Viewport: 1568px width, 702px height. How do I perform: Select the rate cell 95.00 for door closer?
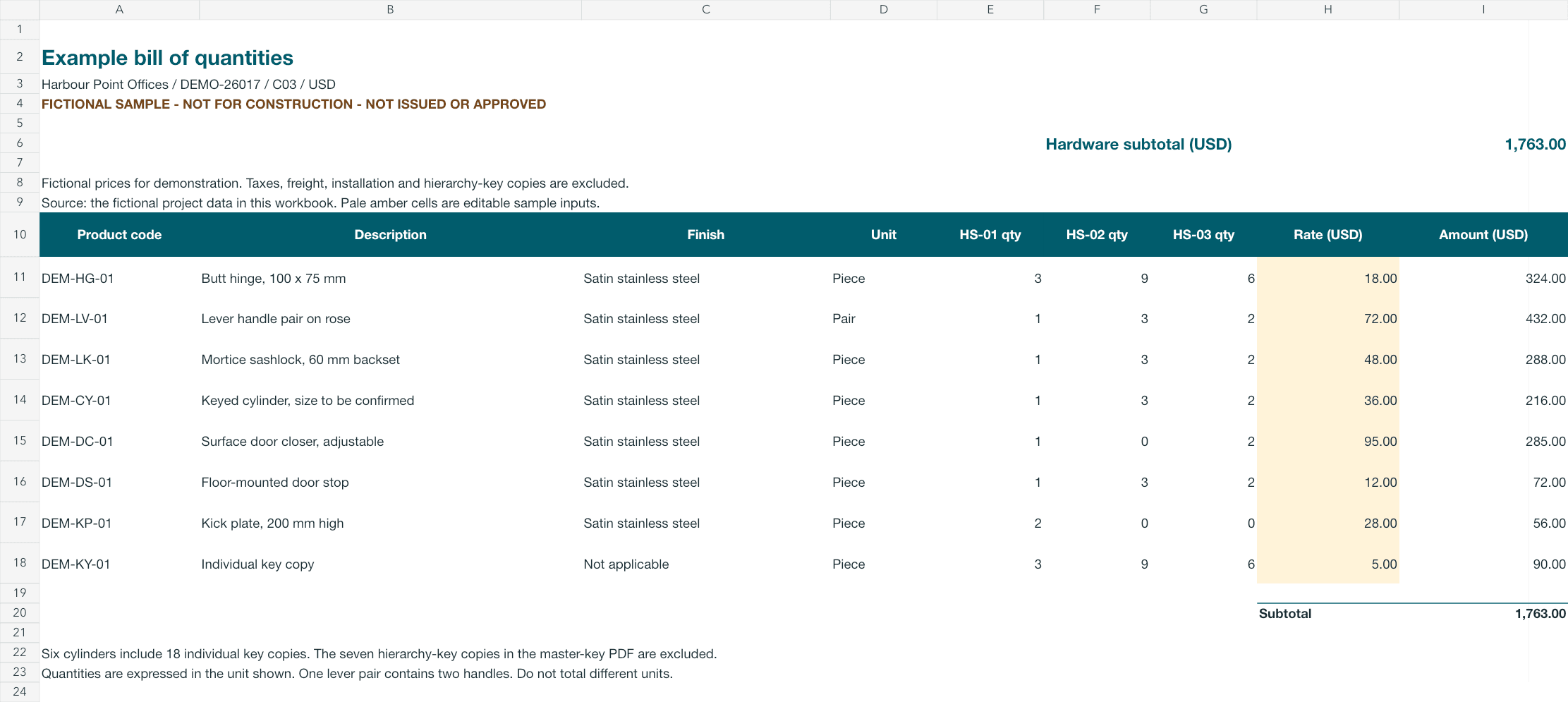(x=1327, y=441)
